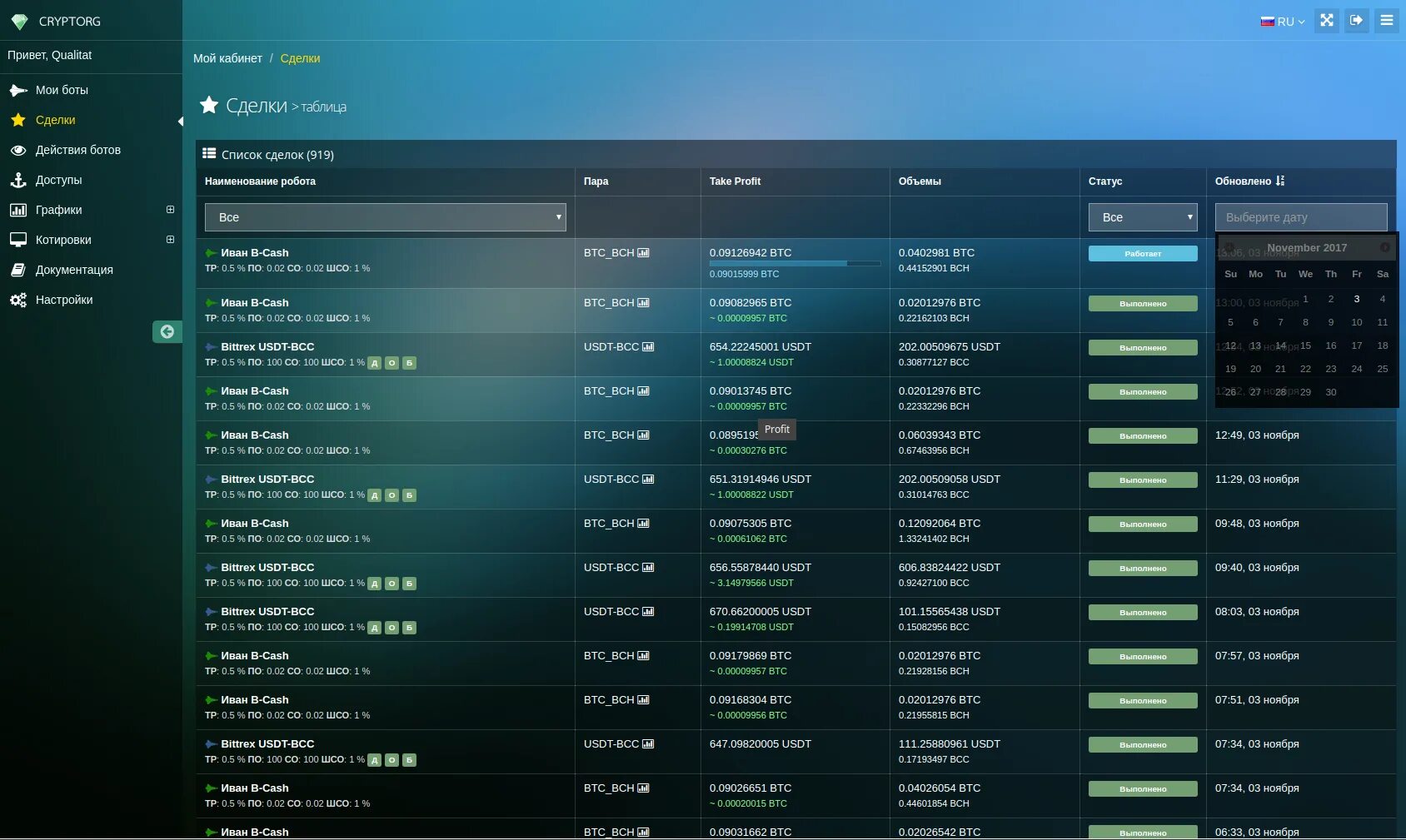Expand Графики submenu plus icon
This screenshot has height=840, width=1406.
[170, 210]
